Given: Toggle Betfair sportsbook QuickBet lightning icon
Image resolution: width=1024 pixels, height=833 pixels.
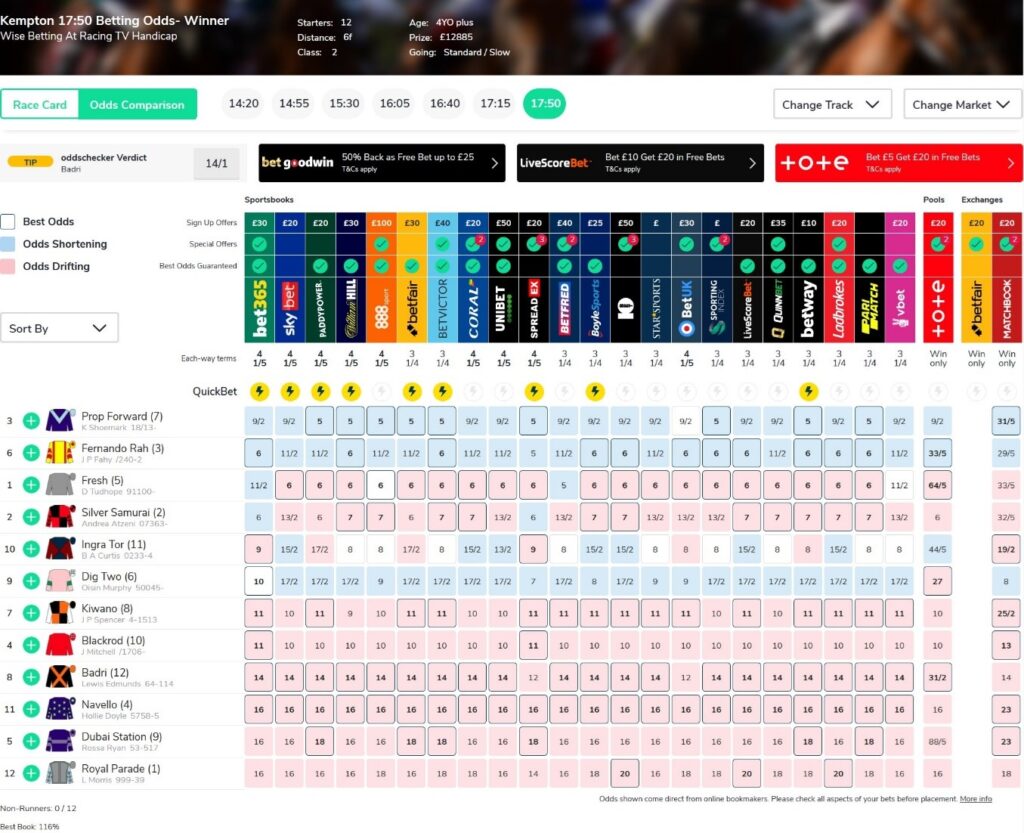Looking at the screenshot, I should click(411, 391).
